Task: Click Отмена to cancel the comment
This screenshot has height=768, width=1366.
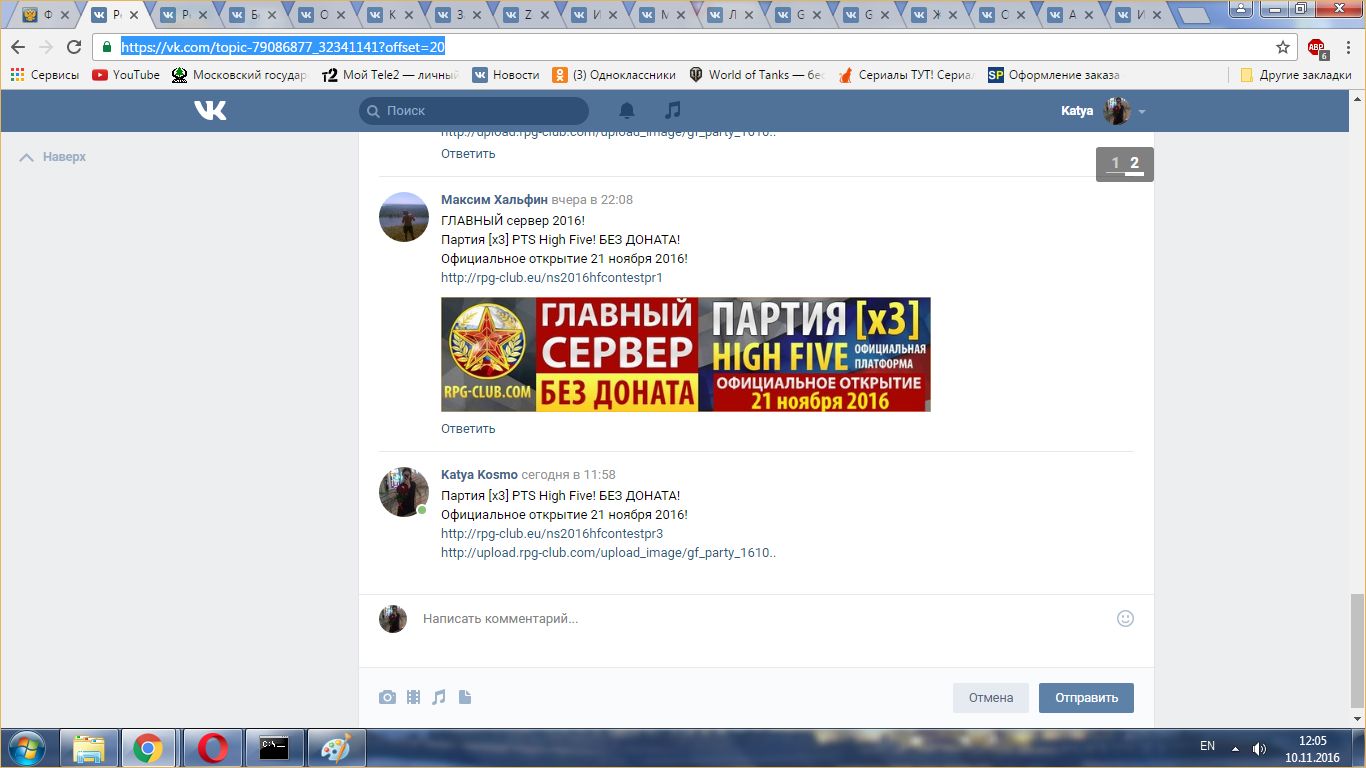Action: [x=991, y=698]
